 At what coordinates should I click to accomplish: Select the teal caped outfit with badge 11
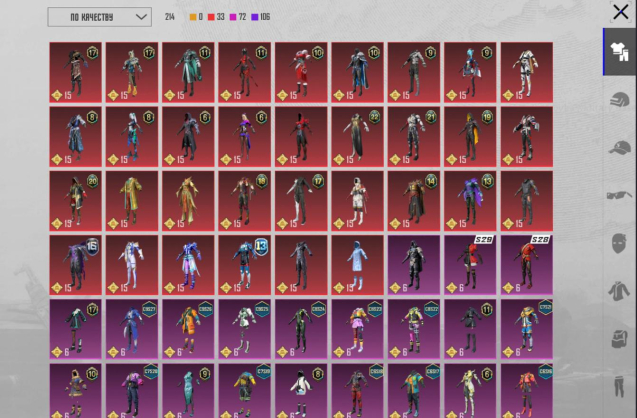click(x=188, y=72)
